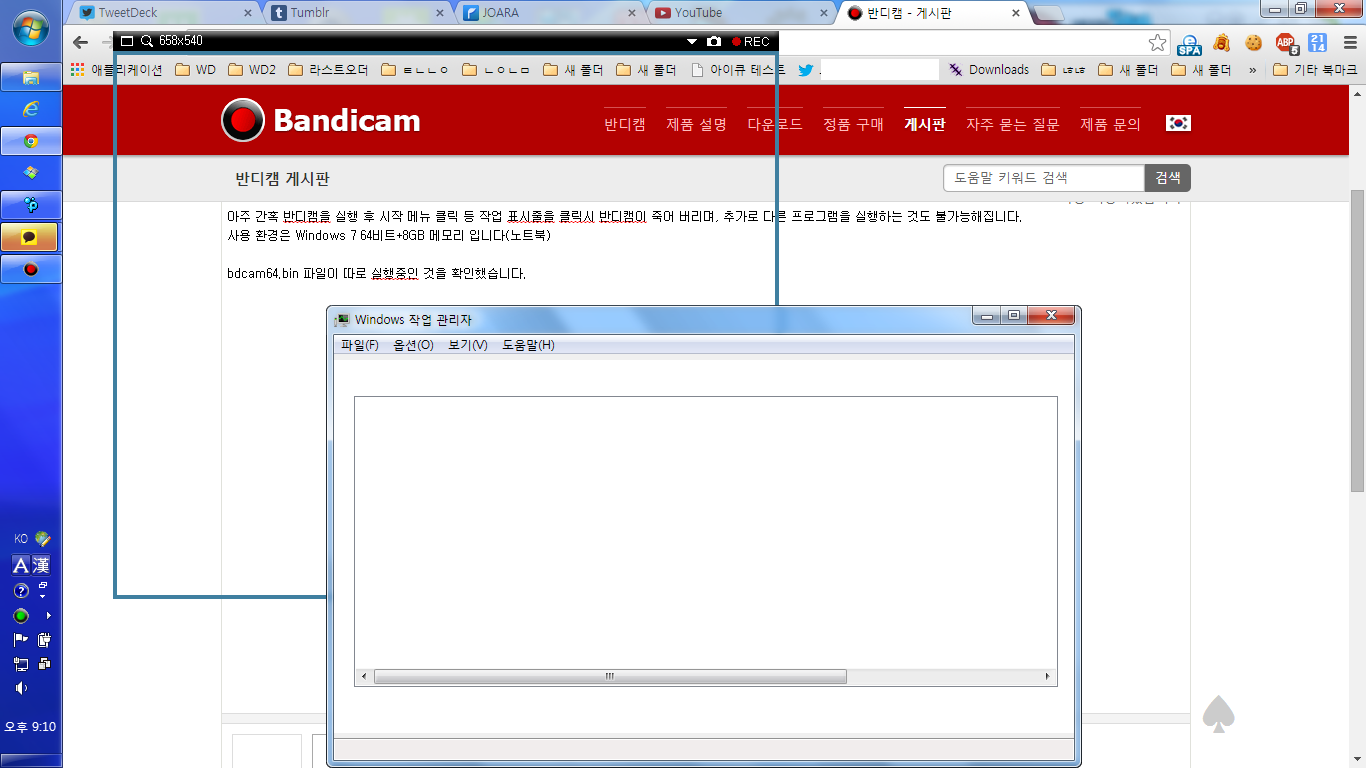Open the 제품 문의 nav item
This screenshot has width=1366, height=768.
1110,125
